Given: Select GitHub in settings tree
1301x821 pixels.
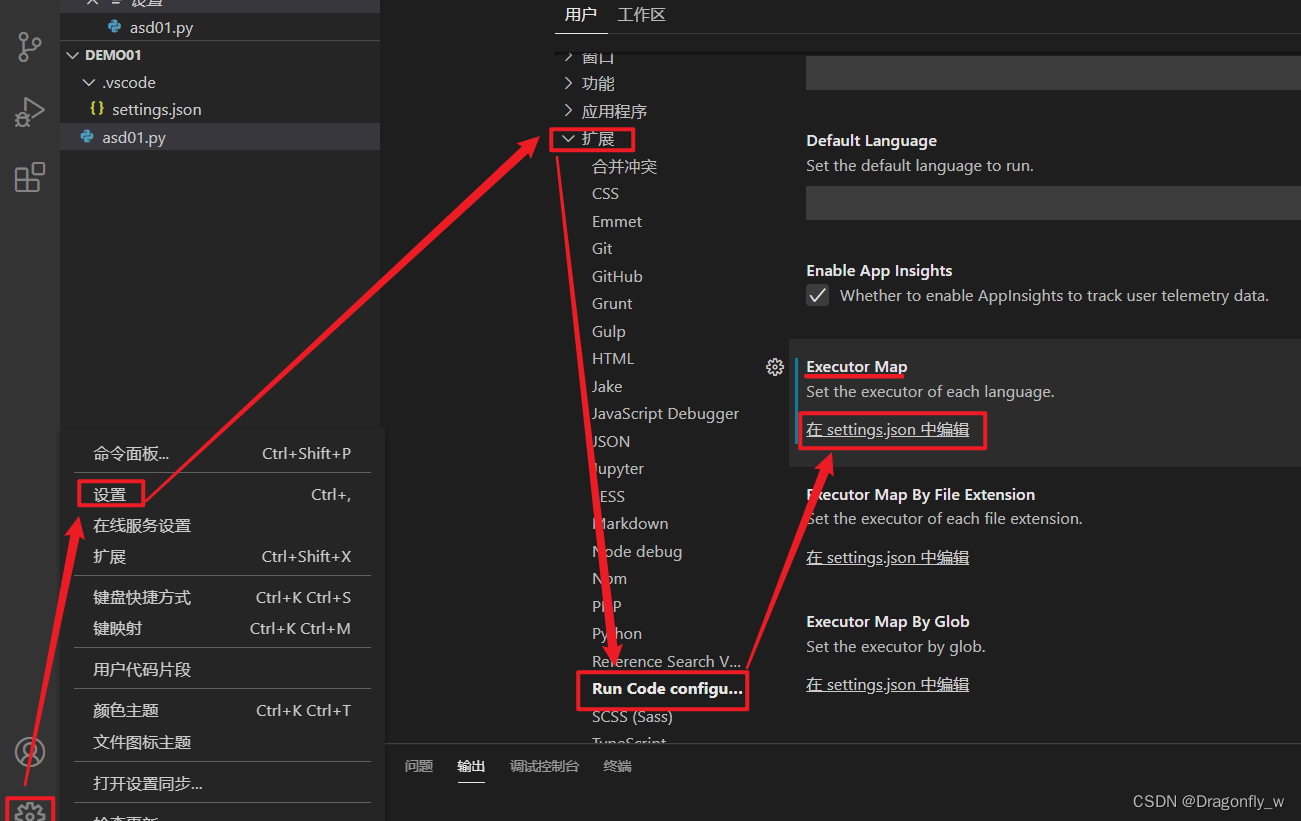Looking at the screenshot, I should (617, 276).
